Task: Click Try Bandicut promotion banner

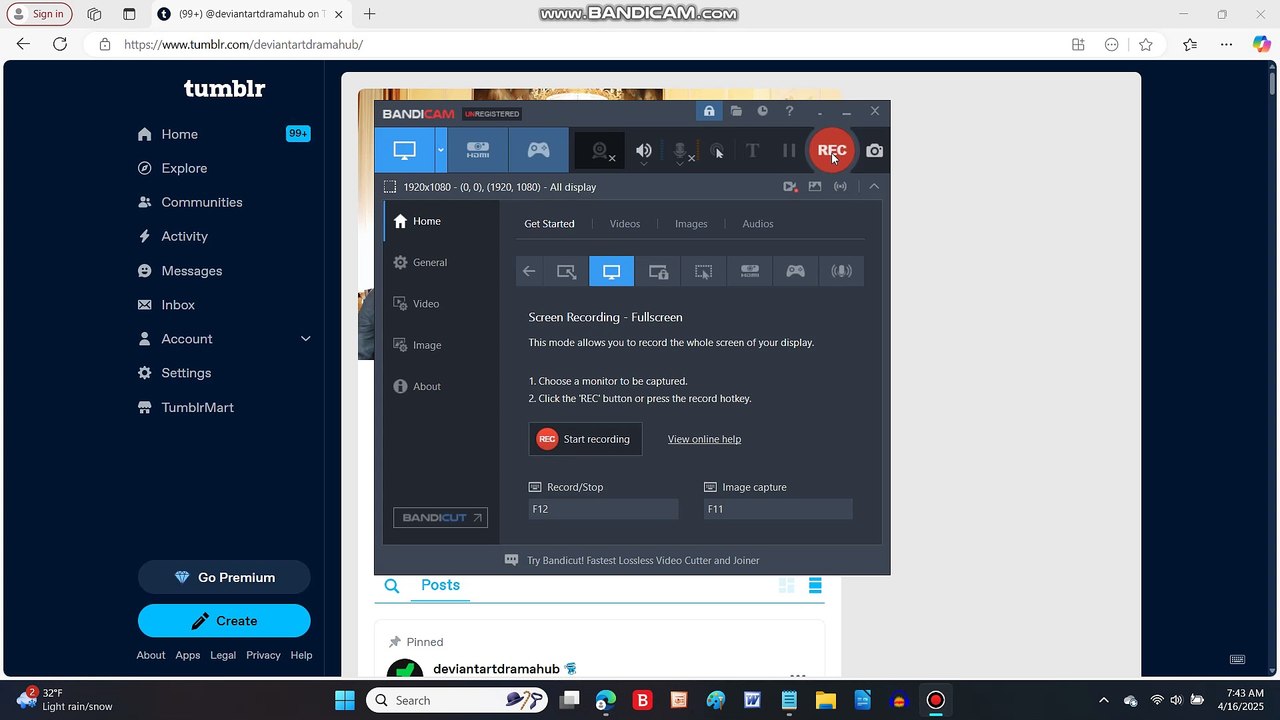Action: point(632,561)
